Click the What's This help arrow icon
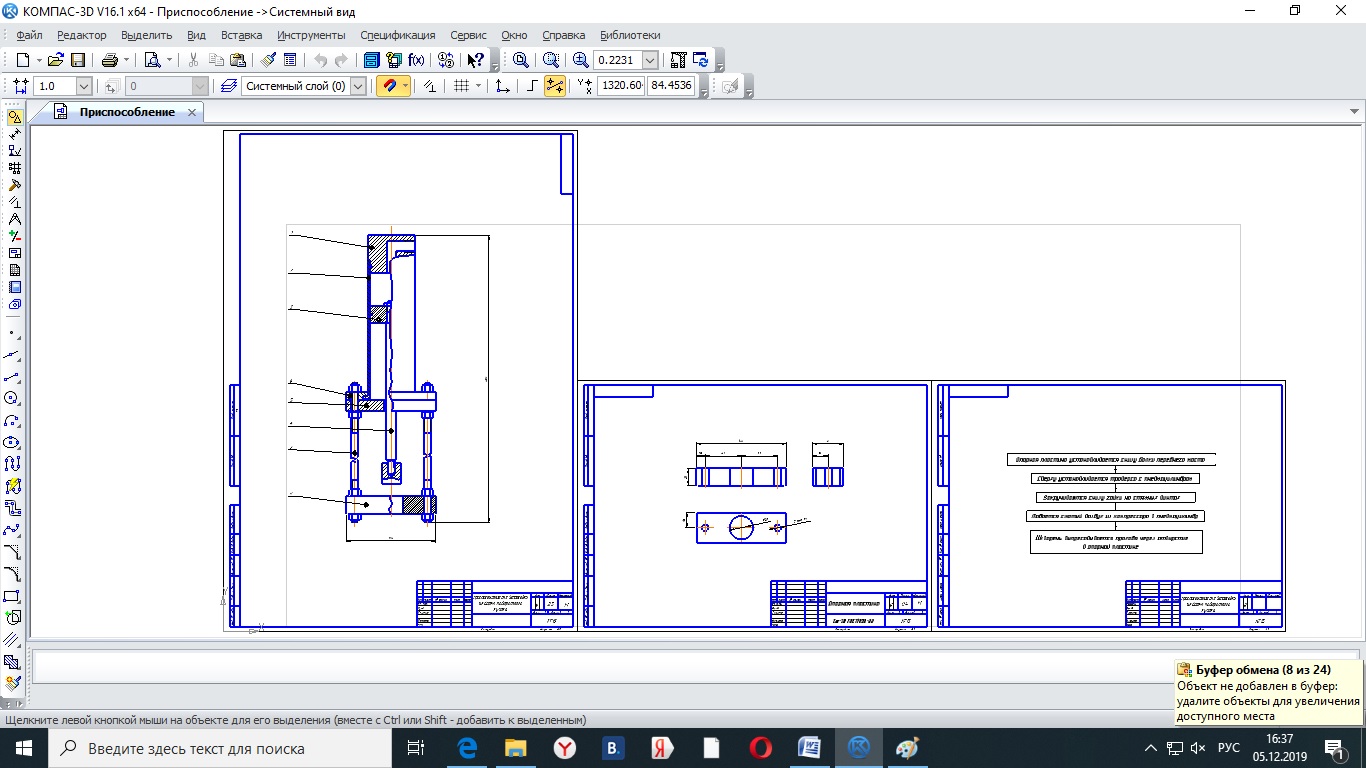The width and height of the screenshot is (1366, 768). click(476, 60)
